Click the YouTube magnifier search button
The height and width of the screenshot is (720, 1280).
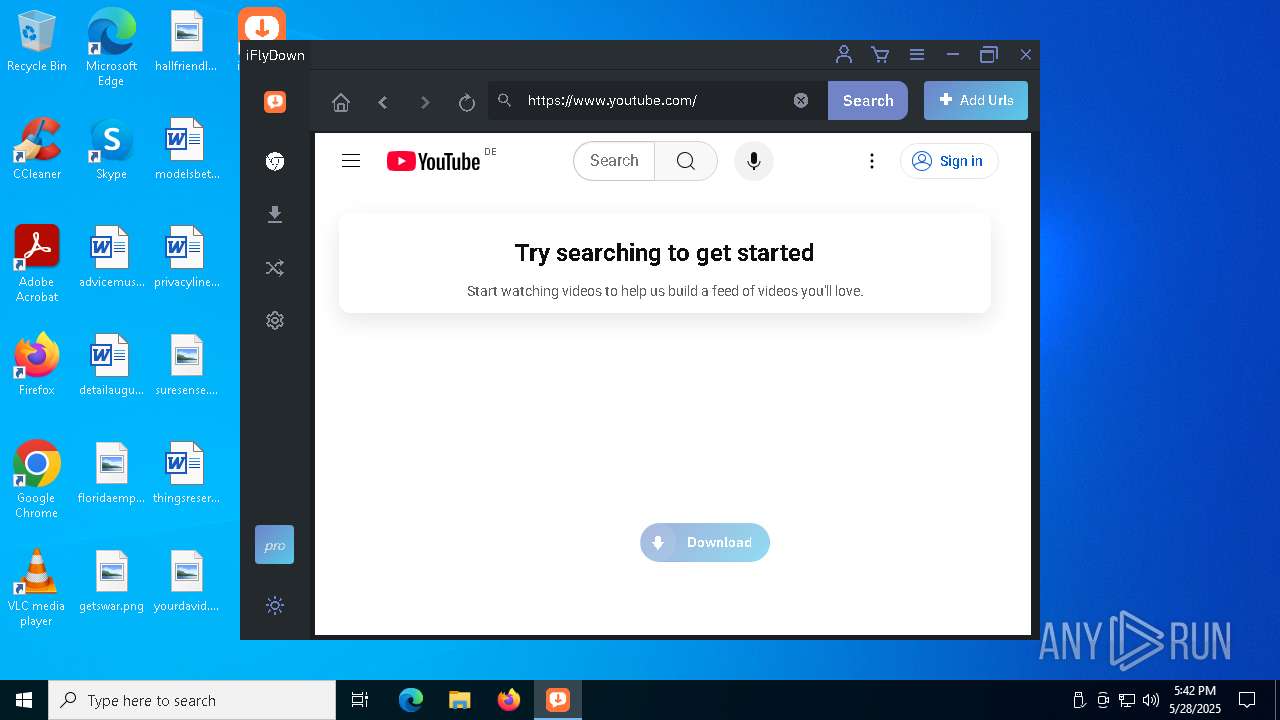tap(686, 161)
